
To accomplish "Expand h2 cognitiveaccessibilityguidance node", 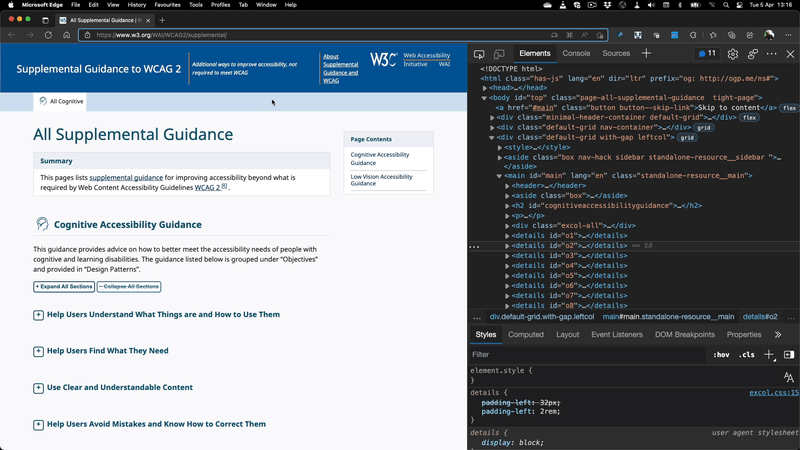I will 507,206.
